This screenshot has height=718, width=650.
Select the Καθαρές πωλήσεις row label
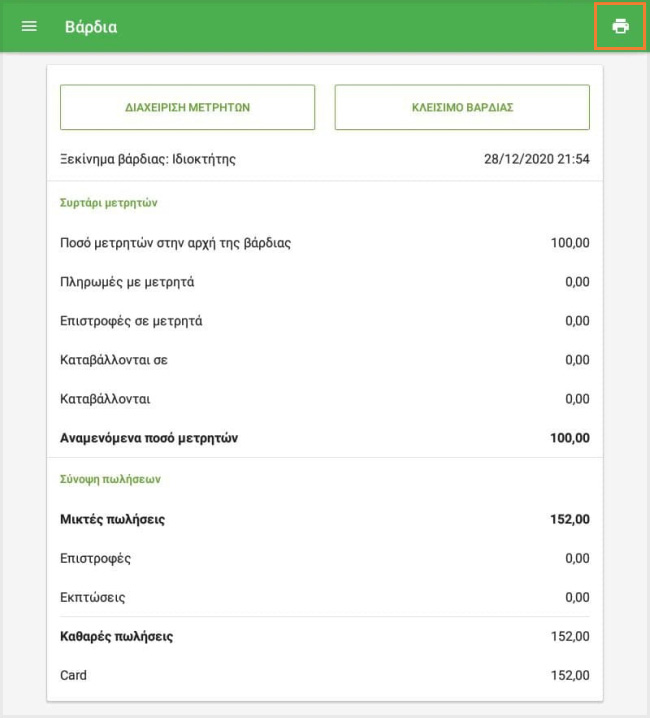[x=117, y=637]
